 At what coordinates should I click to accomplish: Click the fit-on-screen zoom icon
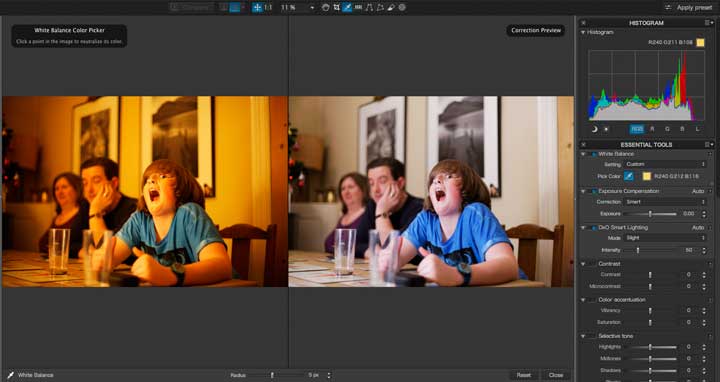pyautogui.click(x=257, y=7)
